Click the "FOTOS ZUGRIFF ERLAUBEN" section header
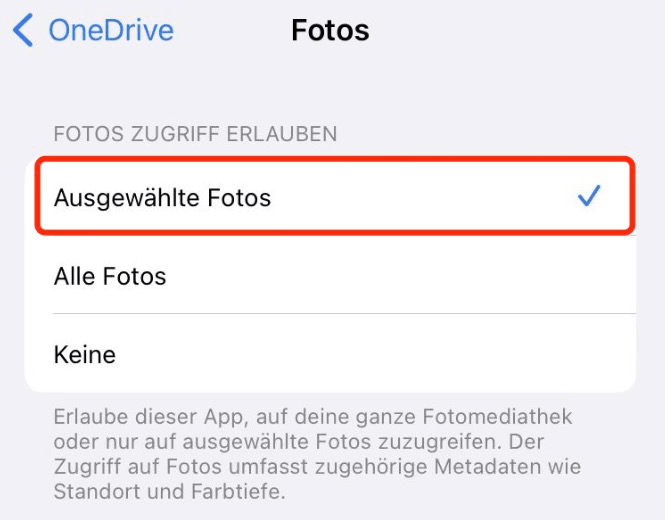Screen dimensions: 668x520 [x=195, y=134]
